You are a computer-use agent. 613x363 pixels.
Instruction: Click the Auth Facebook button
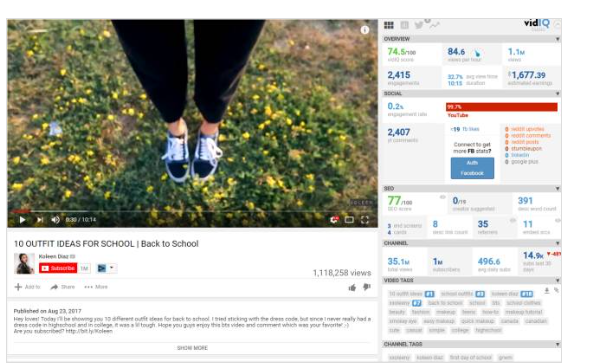click(x=472, y=168)
